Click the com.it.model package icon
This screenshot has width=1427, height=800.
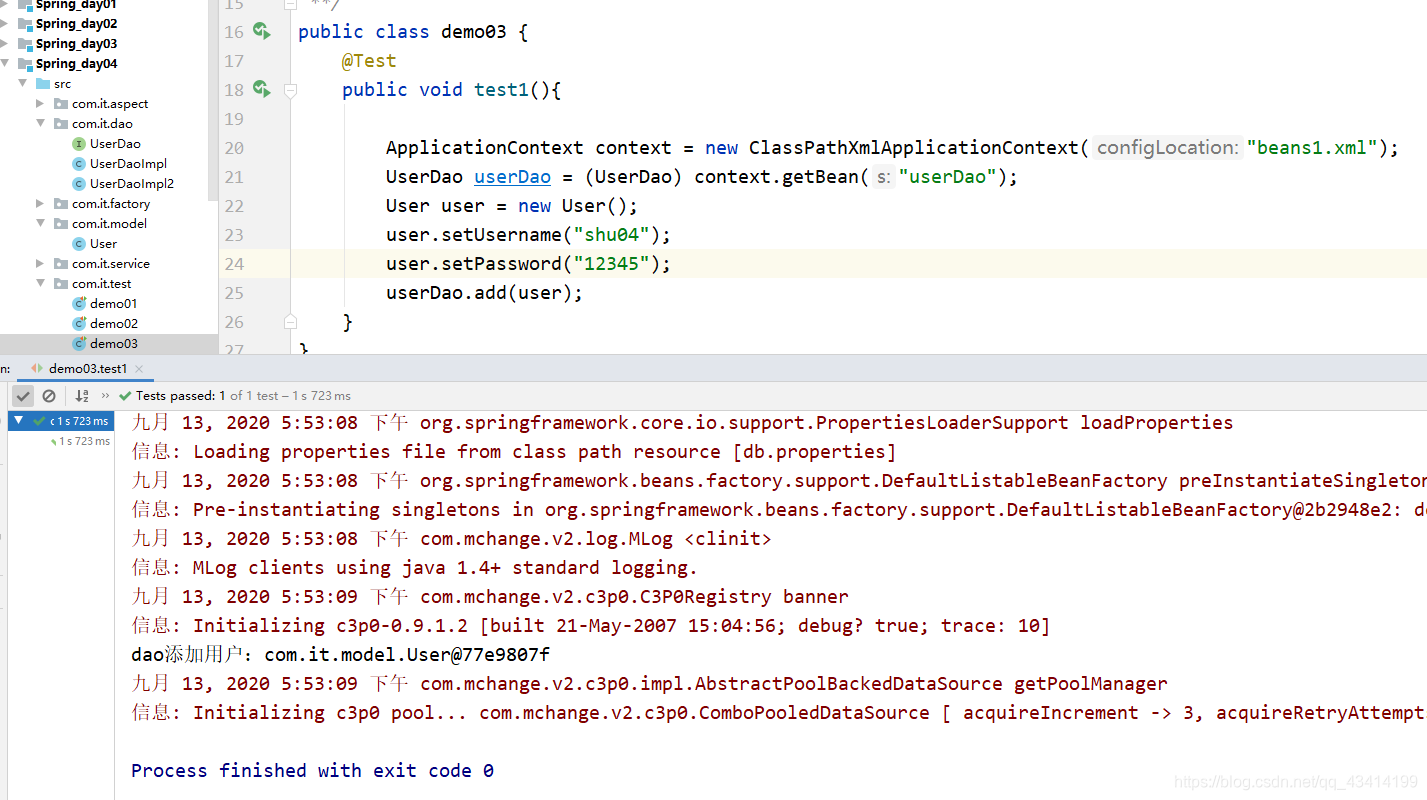61,223
